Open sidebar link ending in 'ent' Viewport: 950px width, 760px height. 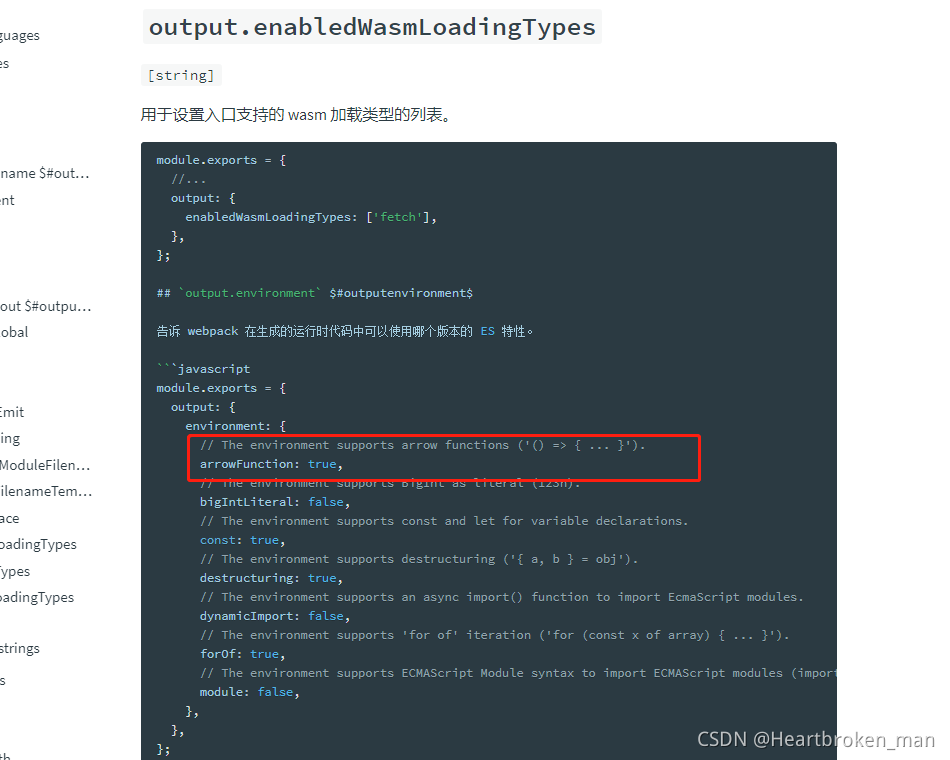7,201
